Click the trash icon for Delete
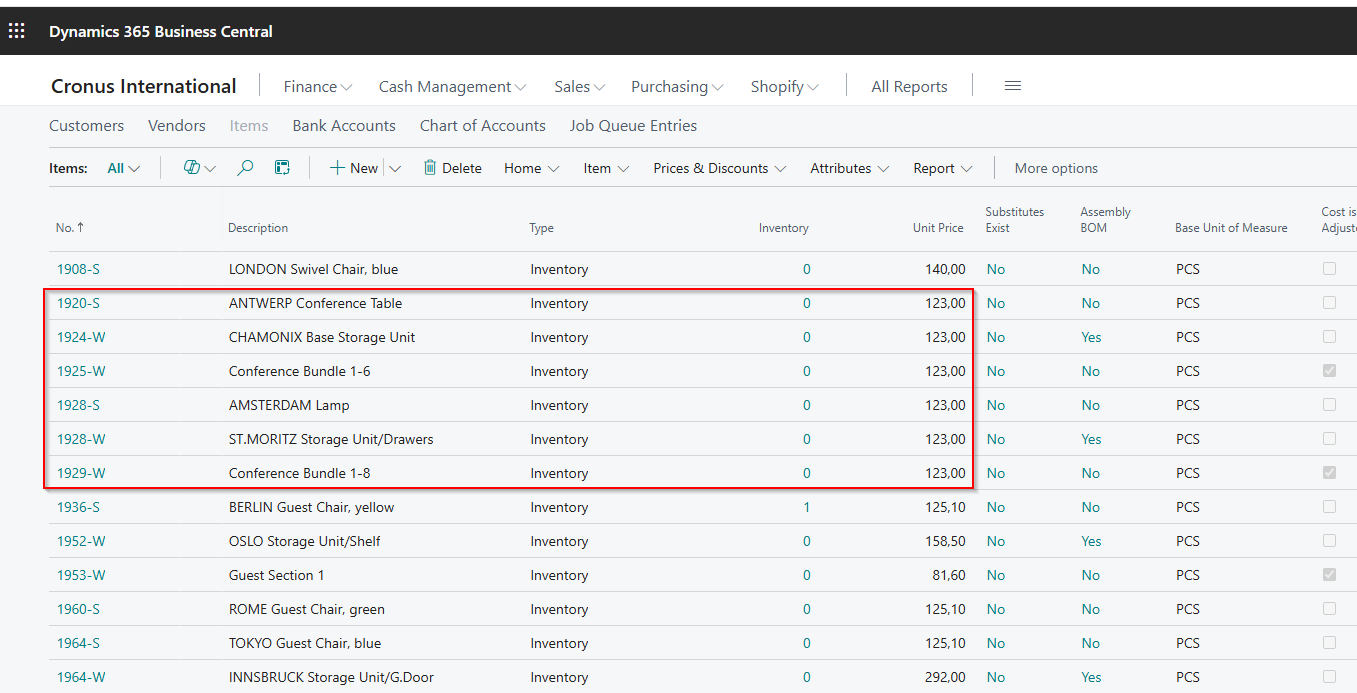 [430, 168]
